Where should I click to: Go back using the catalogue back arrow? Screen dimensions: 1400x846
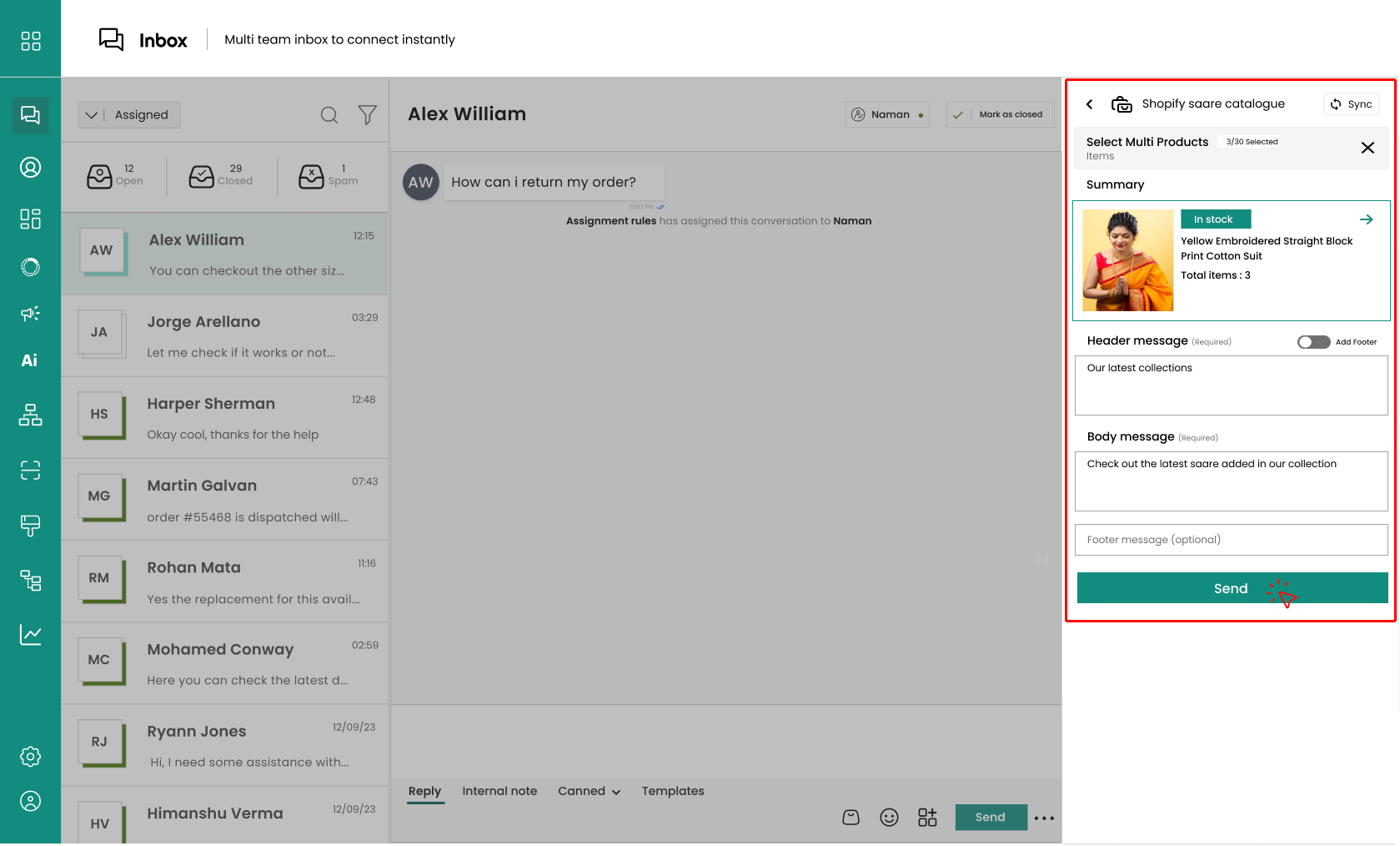(1089, 104)
